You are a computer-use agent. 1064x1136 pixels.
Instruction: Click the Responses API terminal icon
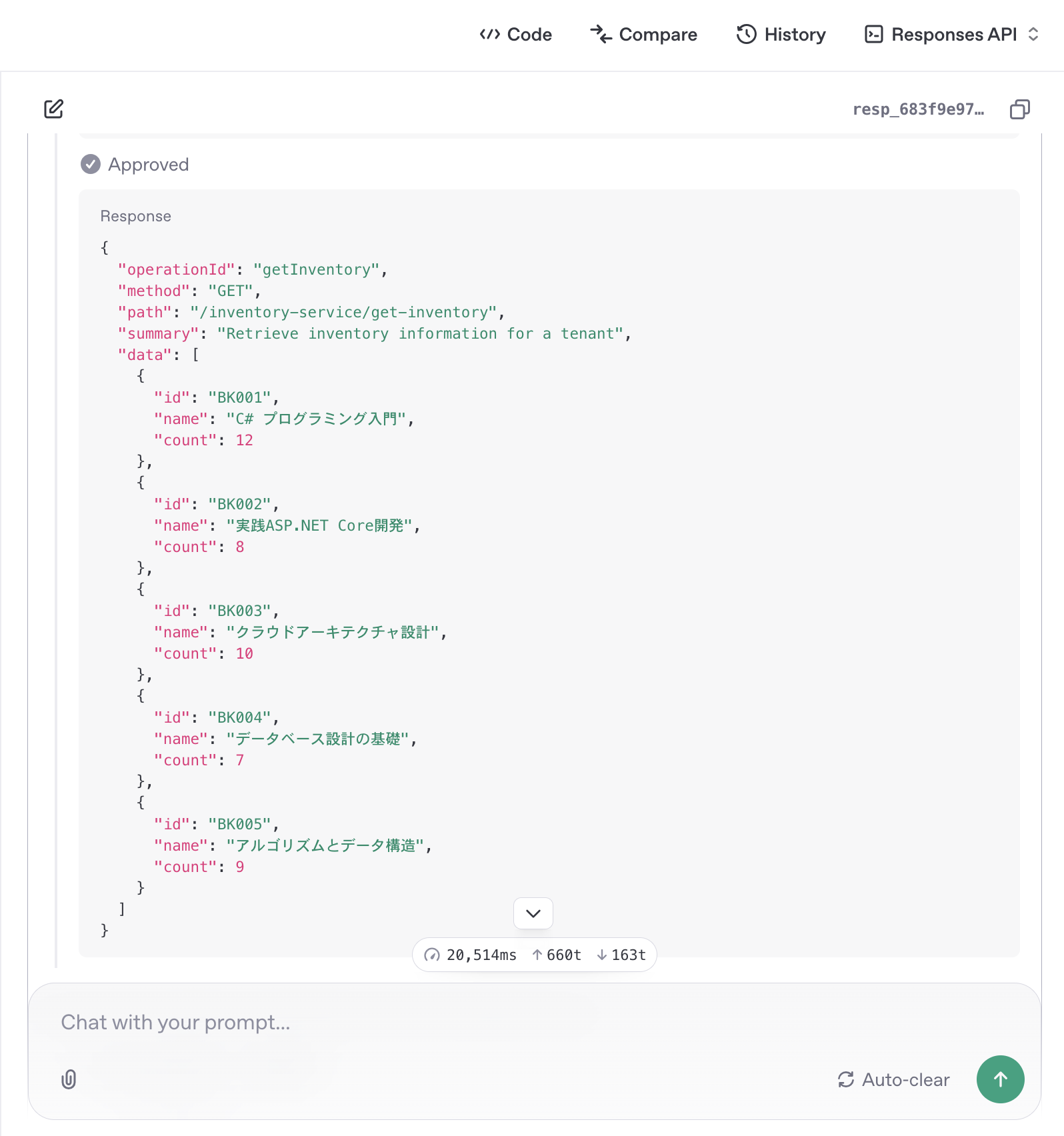click(x=873, y=35)
